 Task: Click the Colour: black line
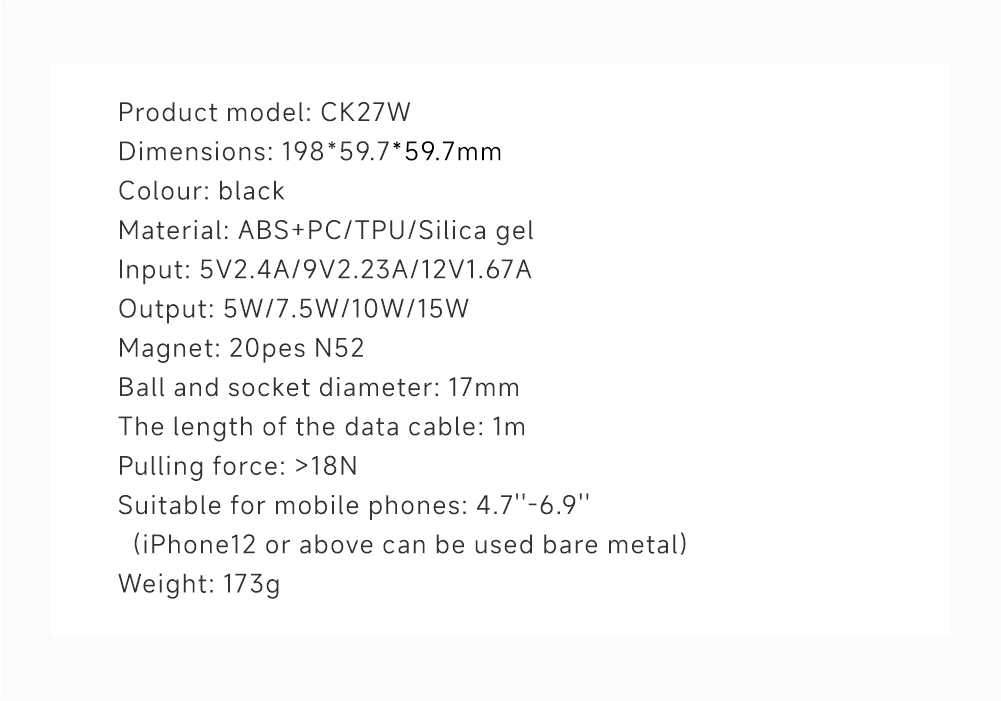[x=202, y=191]
